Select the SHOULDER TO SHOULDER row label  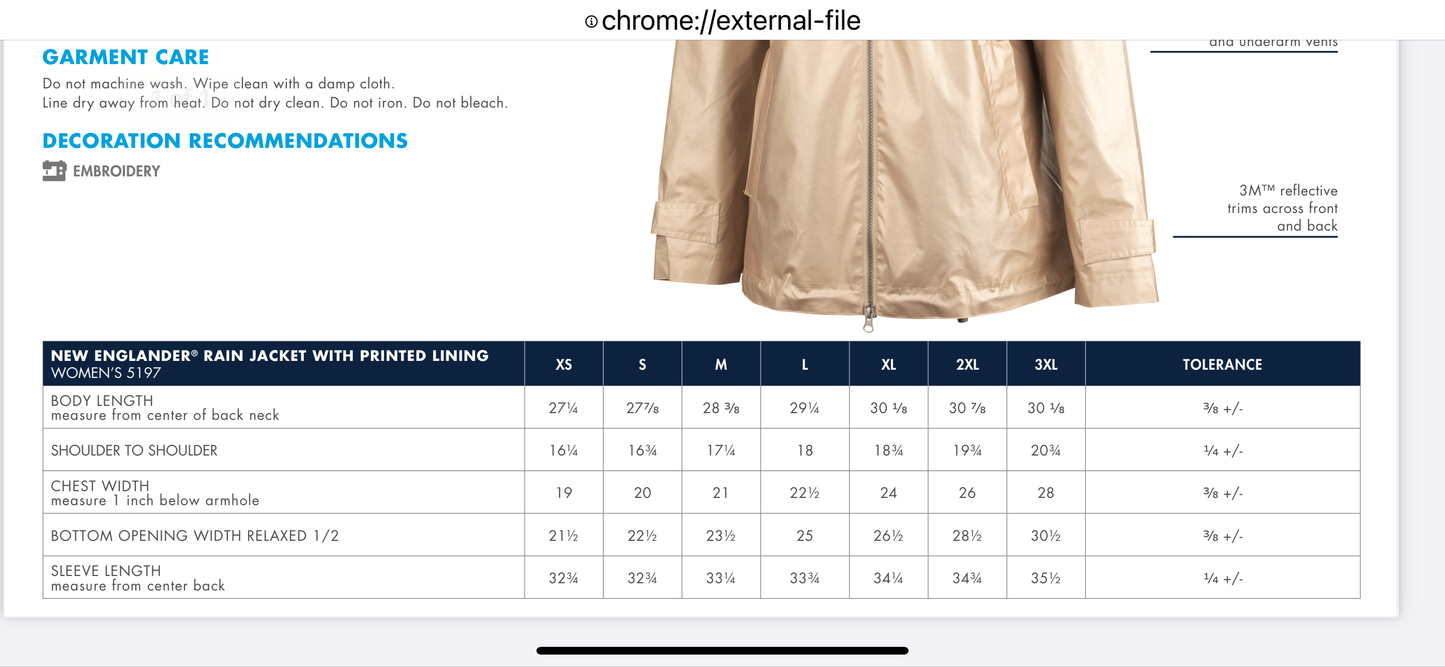(134, 451)
